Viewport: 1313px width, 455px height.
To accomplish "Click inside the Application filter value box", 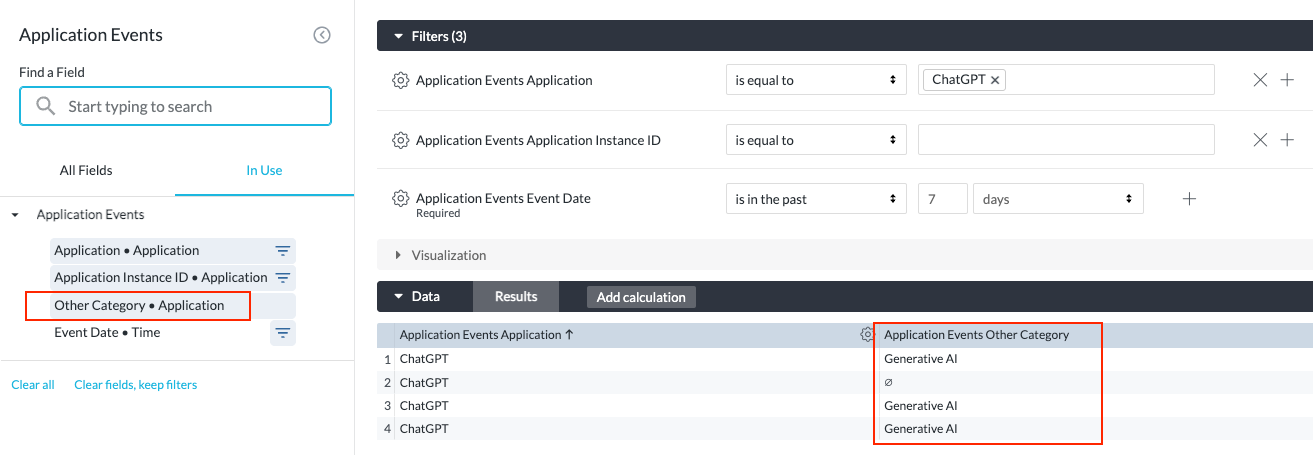I will [x=1066, y=80].
